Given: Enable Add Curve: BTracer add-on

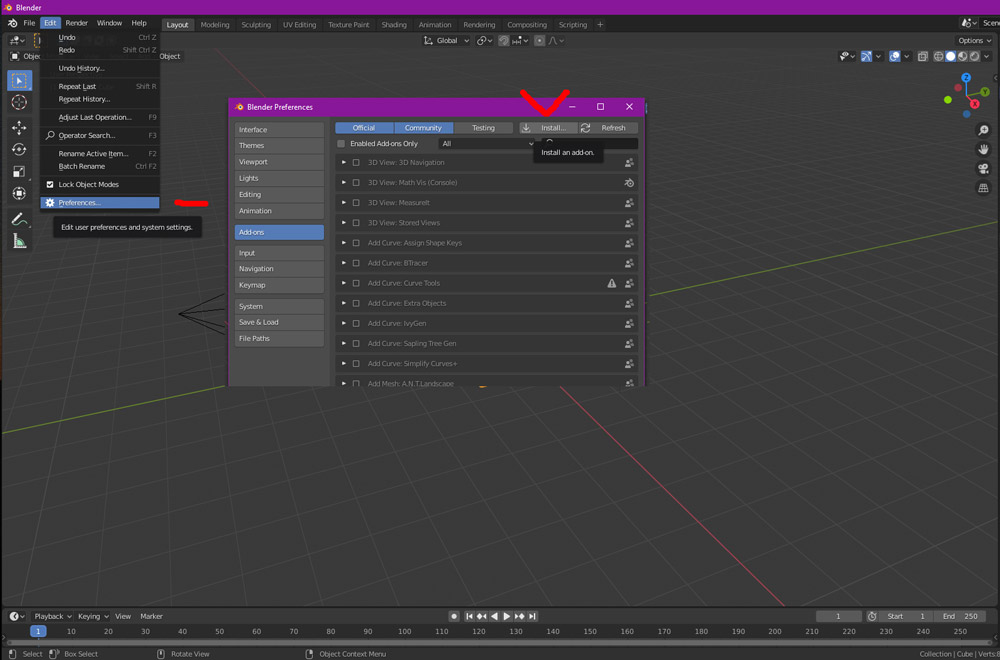Looking at the screenshot, I should point(356,263).
